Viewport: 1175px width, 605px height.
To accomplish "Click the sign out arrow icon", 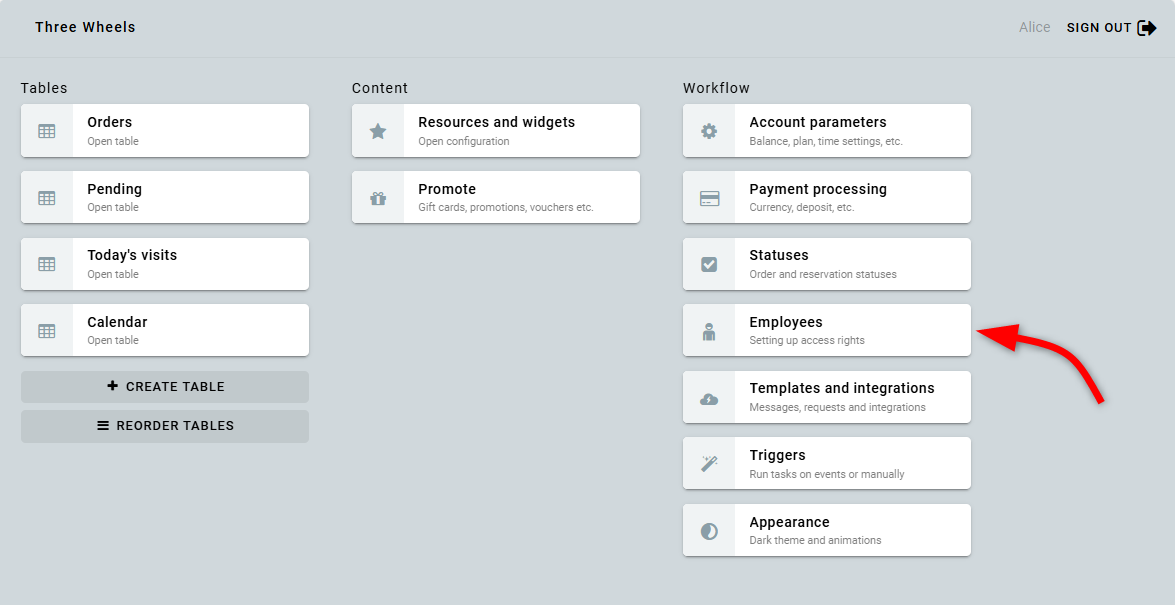I will (x=1147, y=28).
